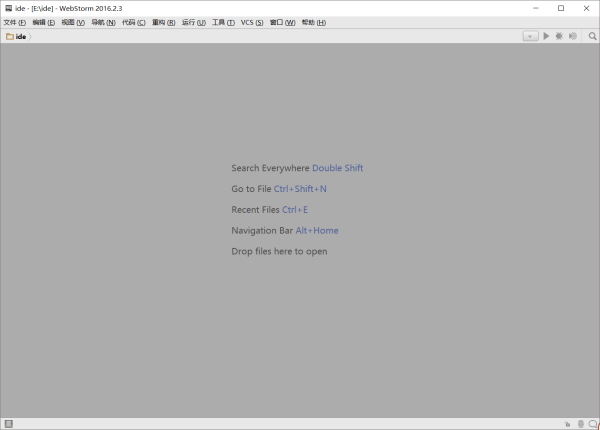Toggle tool window buttons in status bar

[x=9, y=423]
